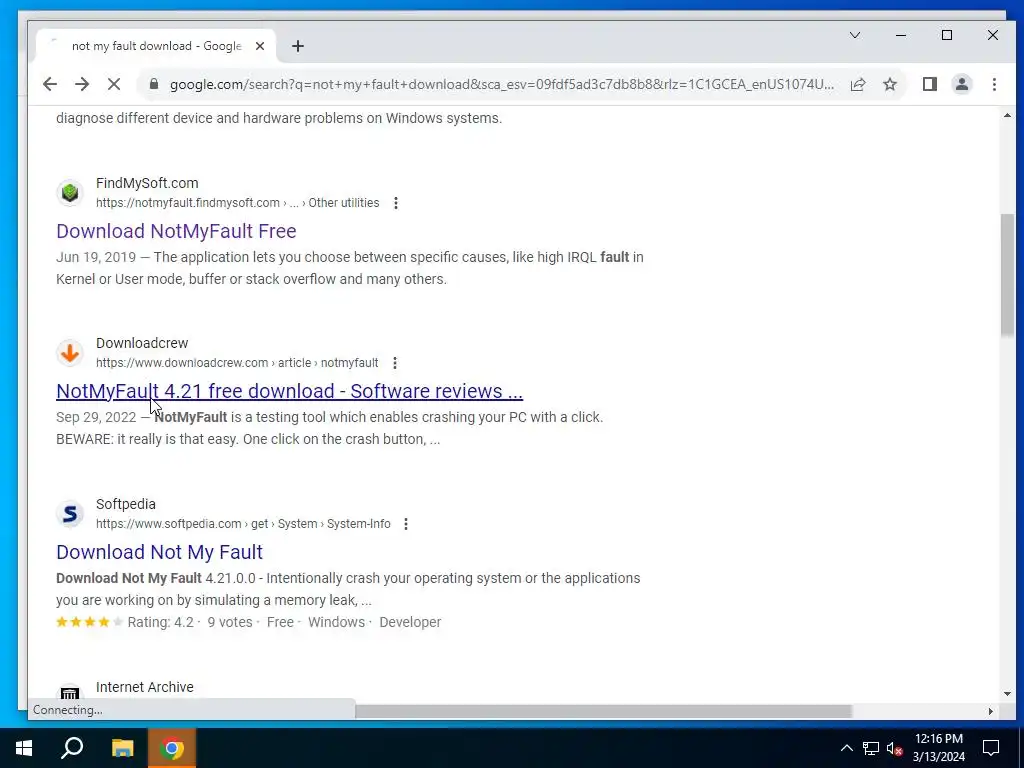The height and width of the screenshot is (768, 1024).
Task: Open the Chrome profile menu
Action: [962, 84]
